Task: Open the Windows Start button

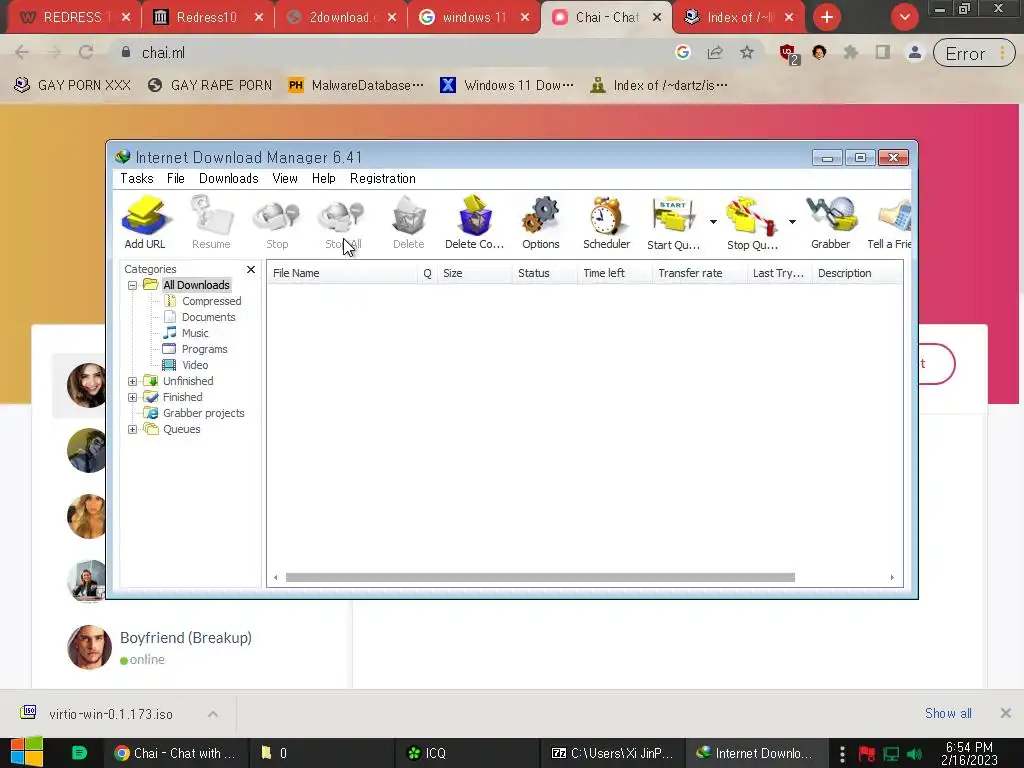Action: [27, 753]
